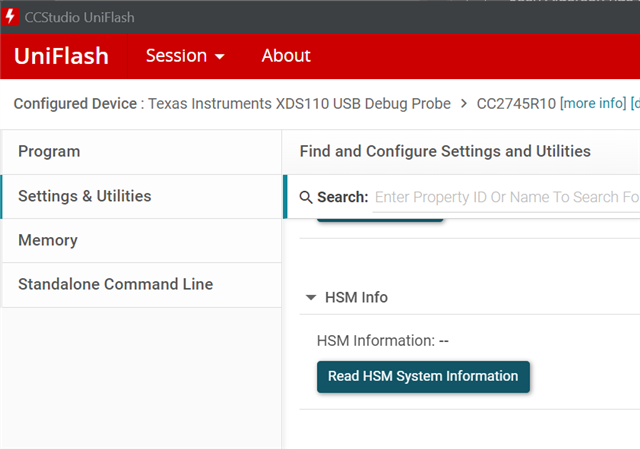The width and height of the screenshot is (640, 449).
Task: Open the Memory tab
Action: [141, 240]
